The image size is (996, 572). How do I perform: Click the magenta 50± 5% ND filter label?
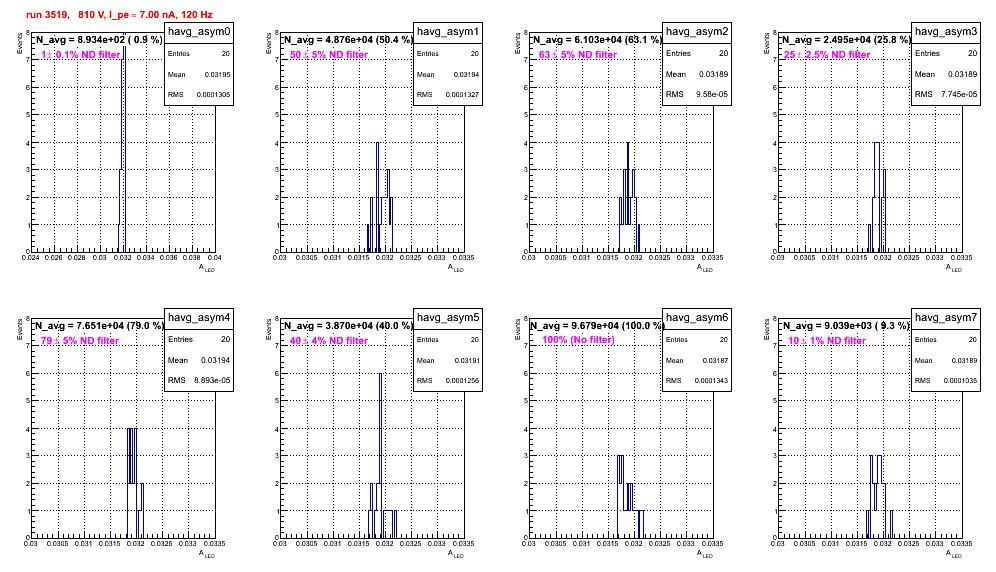(329, 55)
